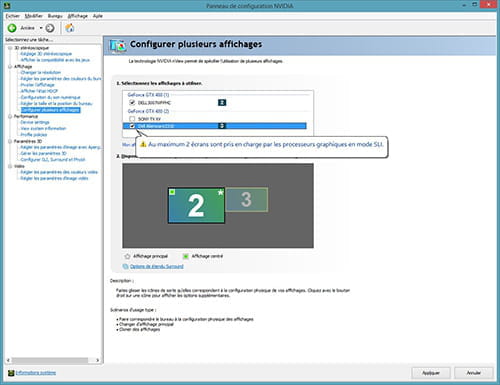Click the multi-display icon in page header
This screenshot has height=385, width=500.
(x=118, y=46)
